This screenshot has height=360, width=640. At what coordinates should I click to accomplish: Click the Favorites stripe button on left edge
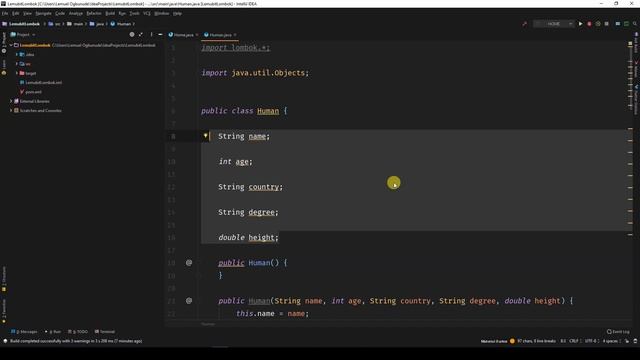point(4,311)
